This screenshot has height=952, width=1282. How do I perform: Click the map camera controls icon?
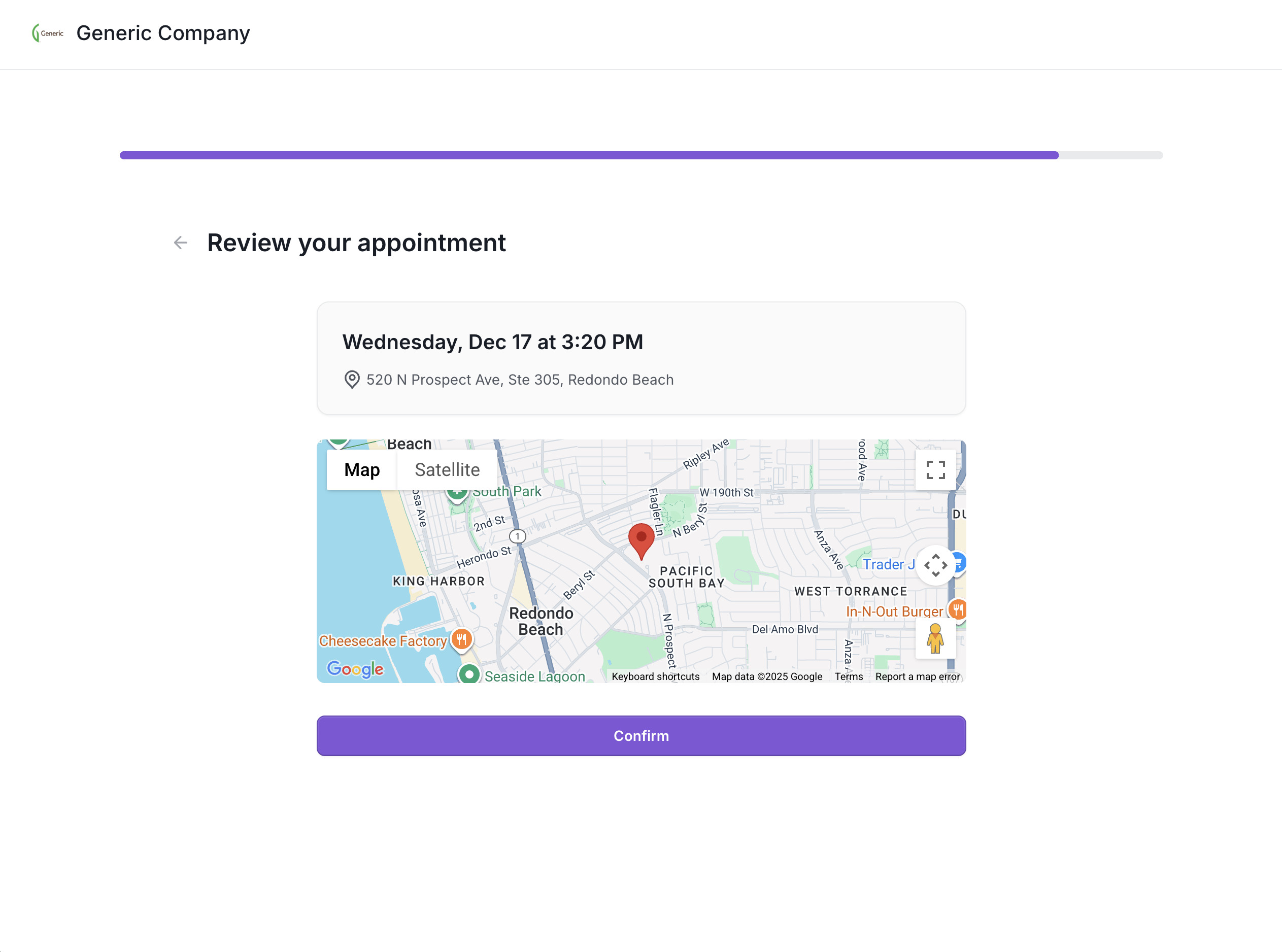click(935, 565)
